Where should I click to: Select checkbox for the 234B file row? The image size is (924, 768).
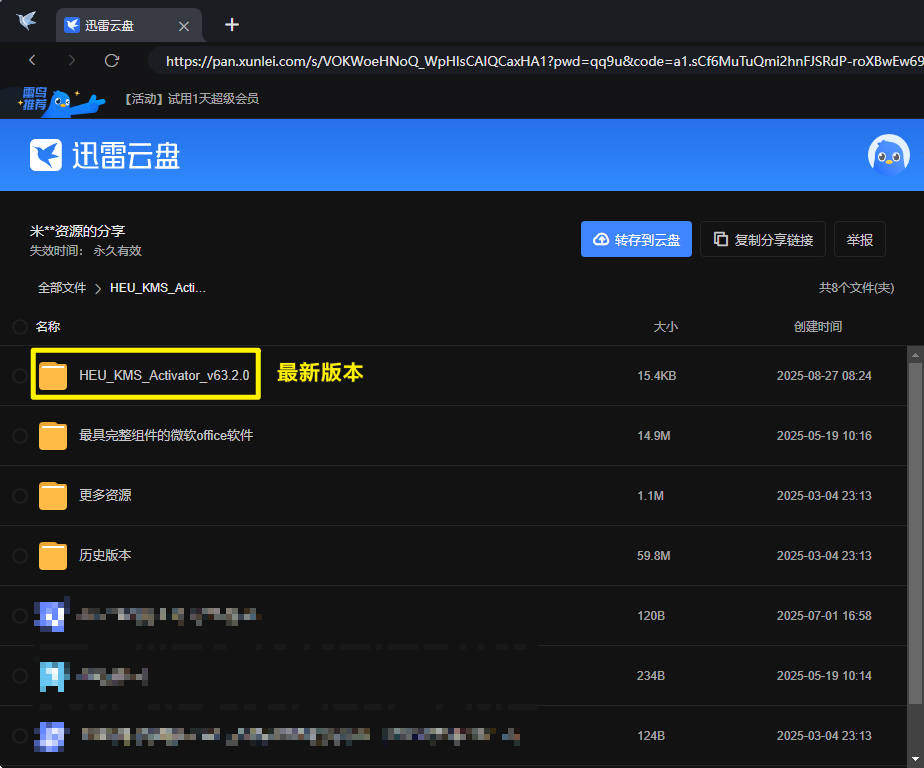click(x=19, y=676)
